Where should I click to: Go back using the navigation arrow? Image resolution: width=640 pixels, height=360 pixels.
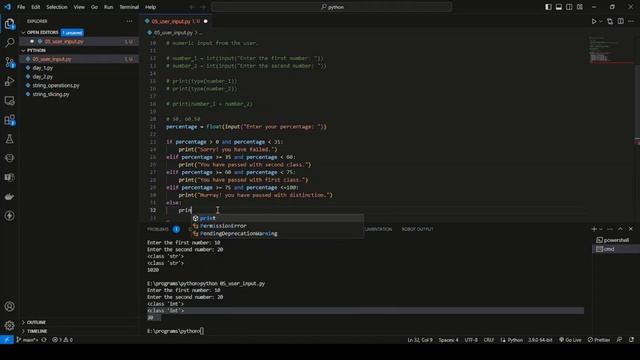[x=192, y=7]
